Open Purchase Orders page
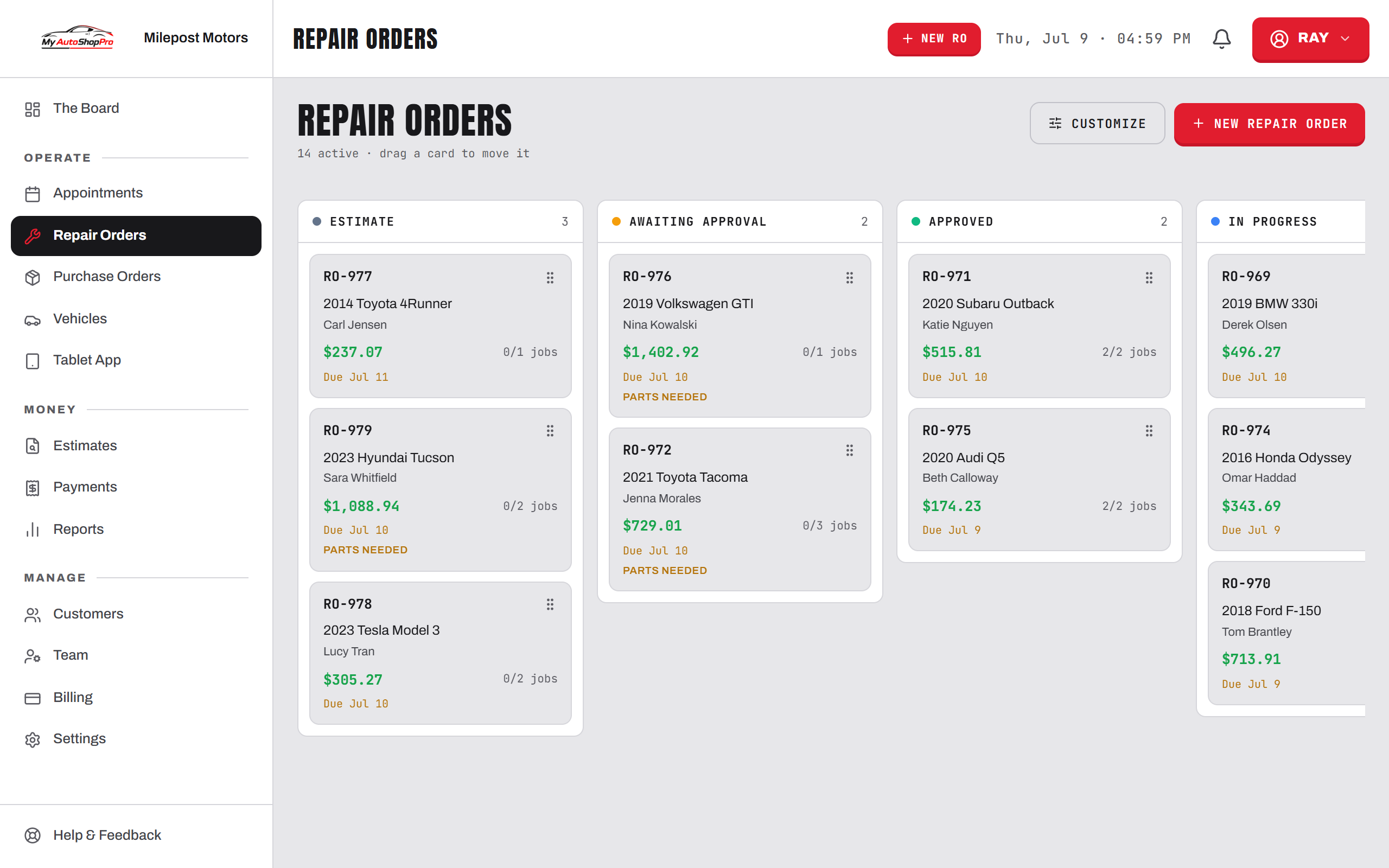 click(x=136, y=277)
